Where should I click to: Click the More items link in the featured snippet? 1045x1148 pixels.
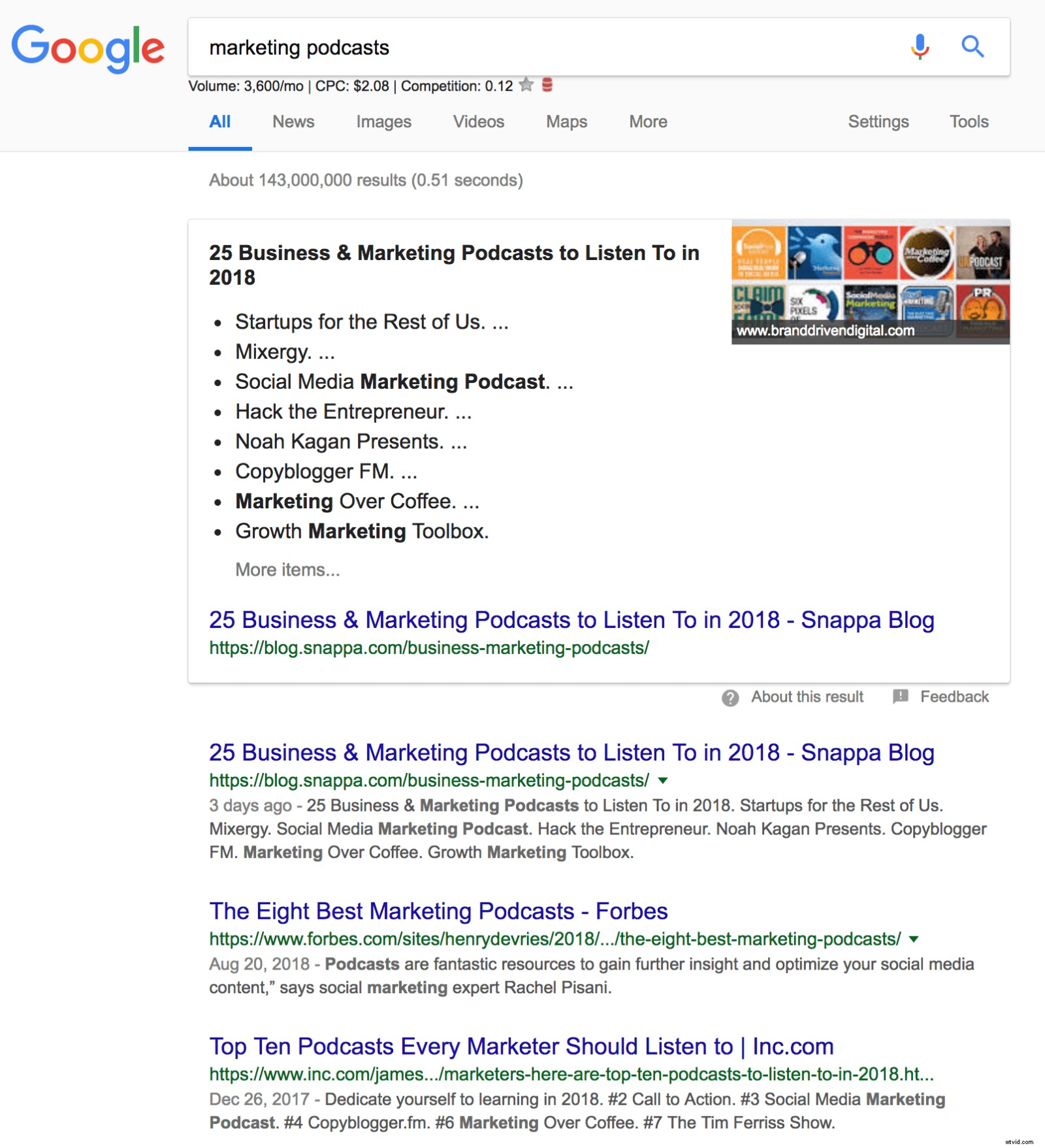tap(286, 570)
